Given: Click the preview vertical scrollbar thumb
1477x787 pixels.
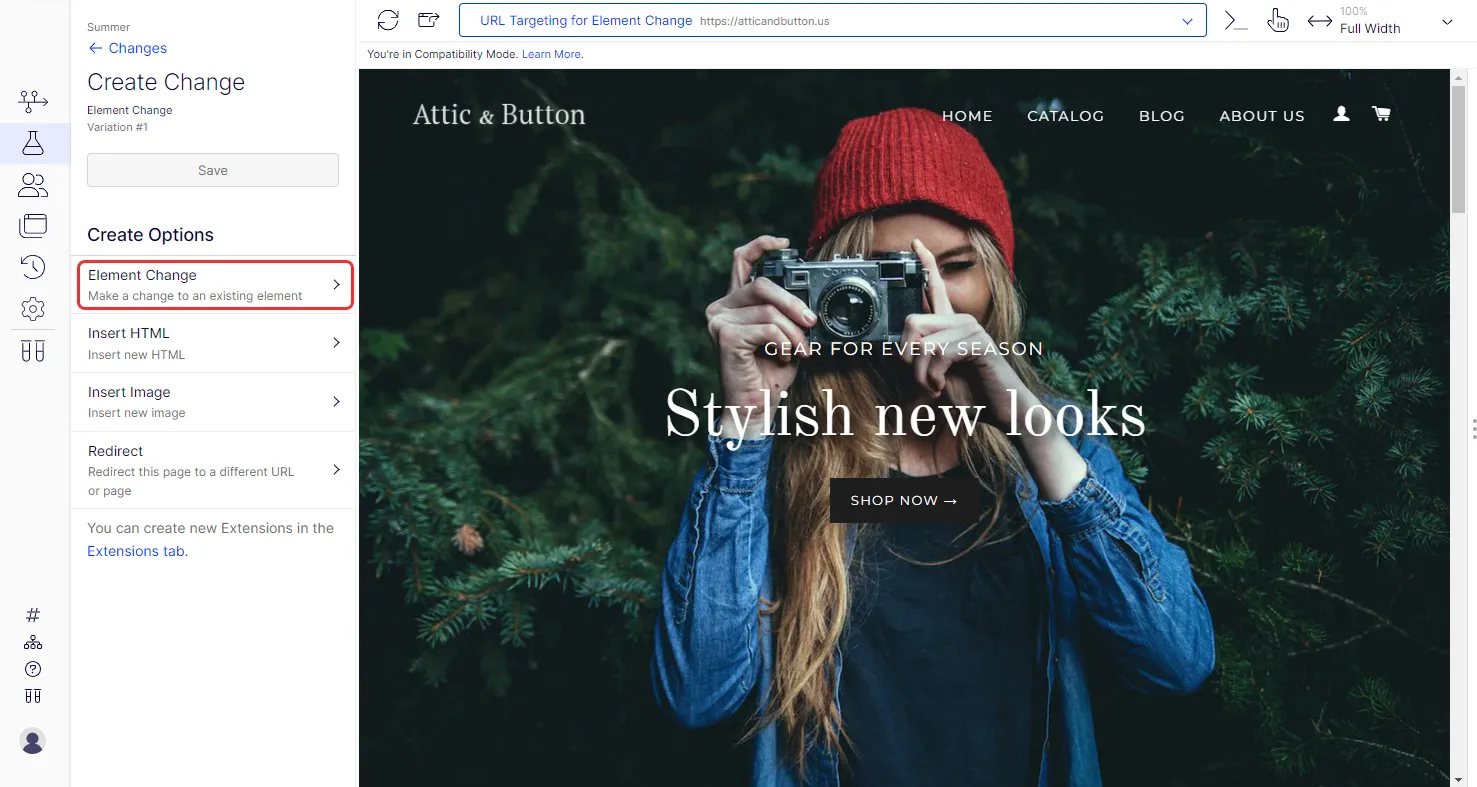Looking at the screenshot, I should click(1459, 148).
